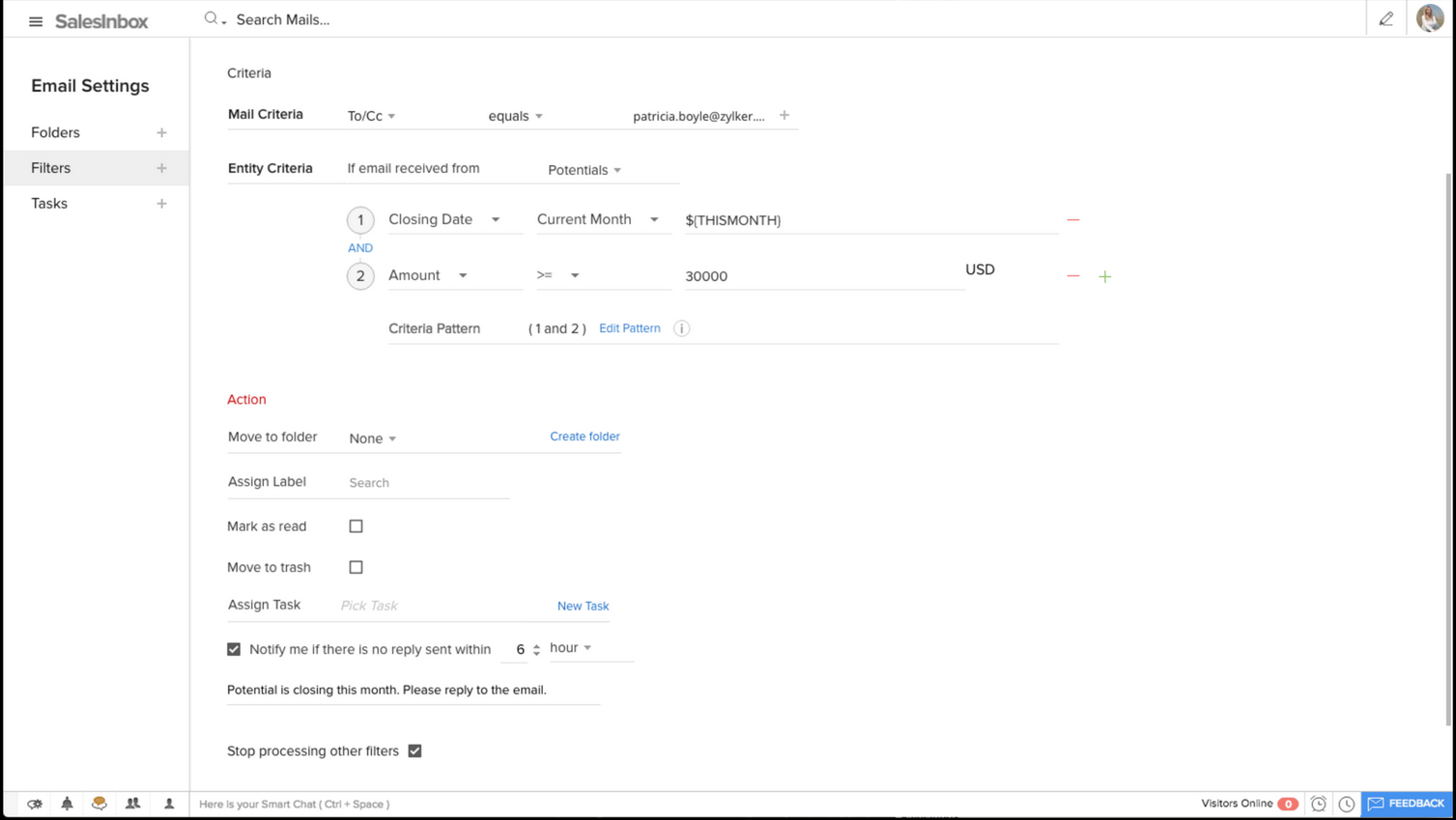Screen dimensions: 1456x820
Task: Open the contacts list icon in bottom bar
Action: pyautogui.click(x=133, y=804)
